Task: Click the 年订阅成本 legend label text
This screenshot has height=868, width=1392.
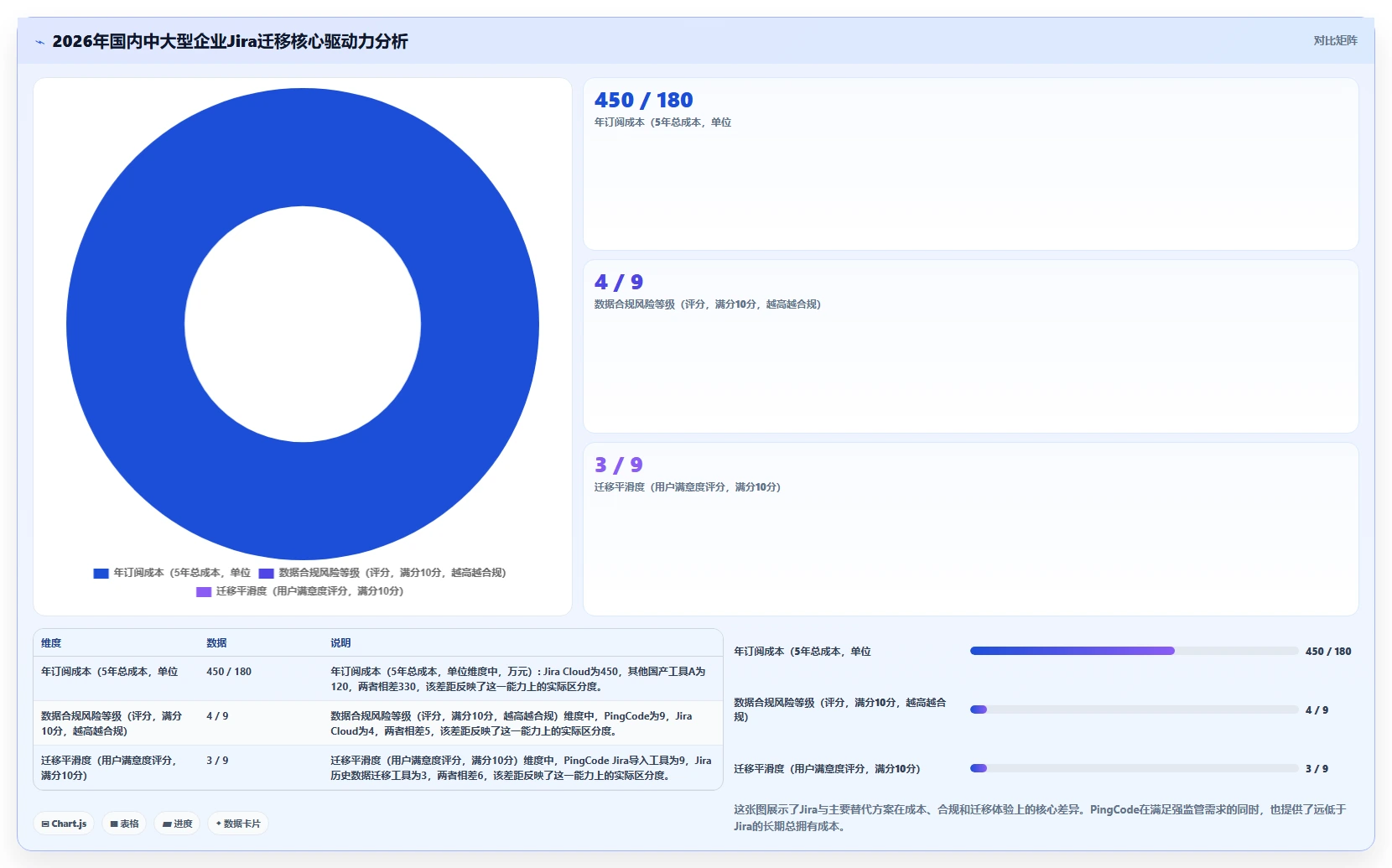Action: pyautogui.click(x=182, y=573)
